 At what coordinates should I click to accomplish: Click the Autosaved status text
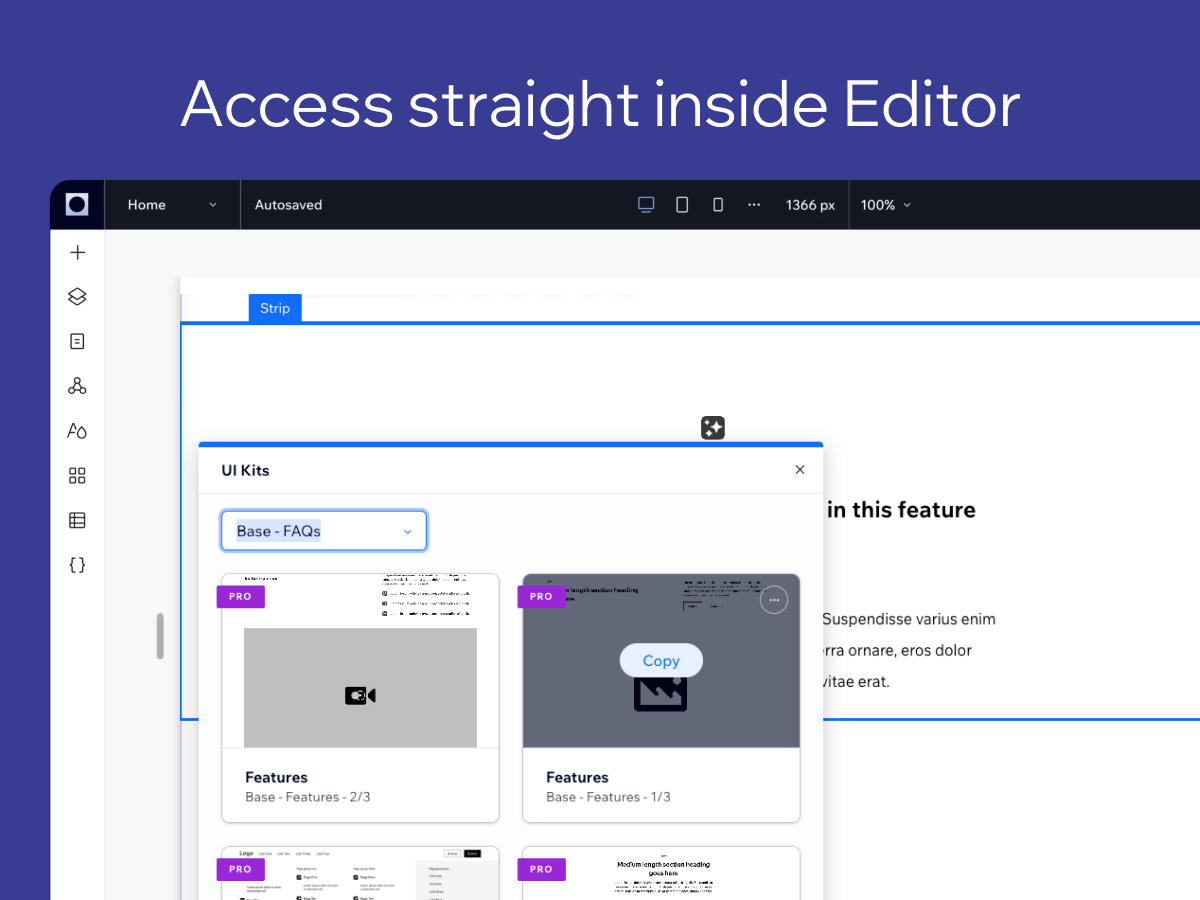289,204
